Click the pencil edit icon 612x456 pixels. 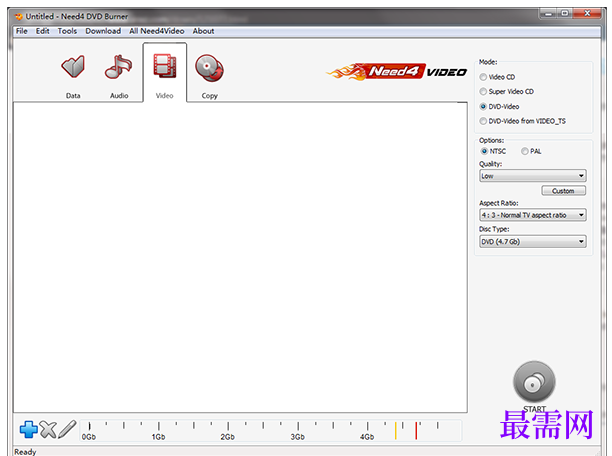[x=67, y=429]
